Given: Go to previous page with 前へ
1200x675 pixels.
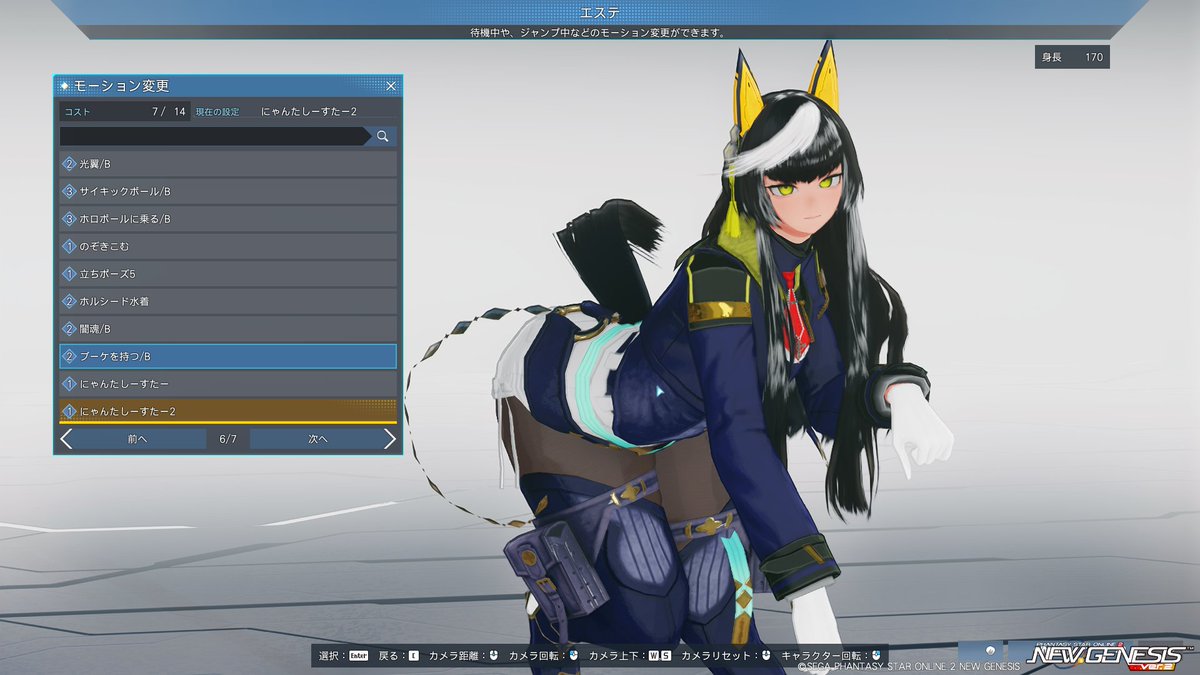Looking at the screenshot, I should [138, 439].
